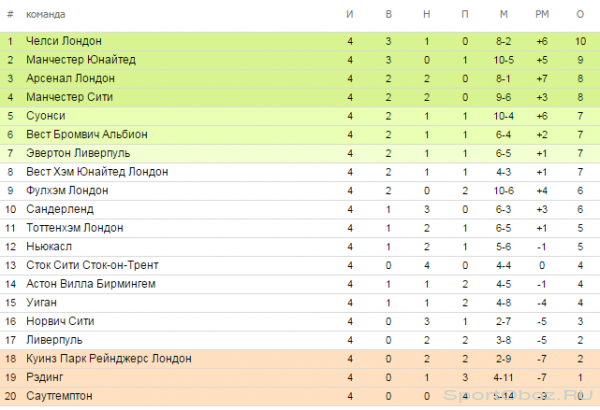Click the Челси Лондон team name
This screenshot has width=600, height=410.
click(64, 41)
